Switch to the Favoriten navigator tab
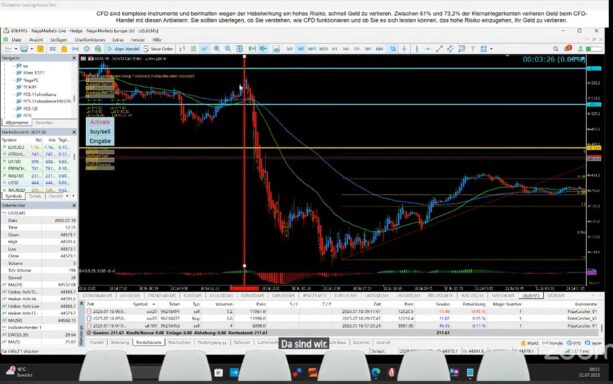 pyautogui.click(x=44, y=123)
